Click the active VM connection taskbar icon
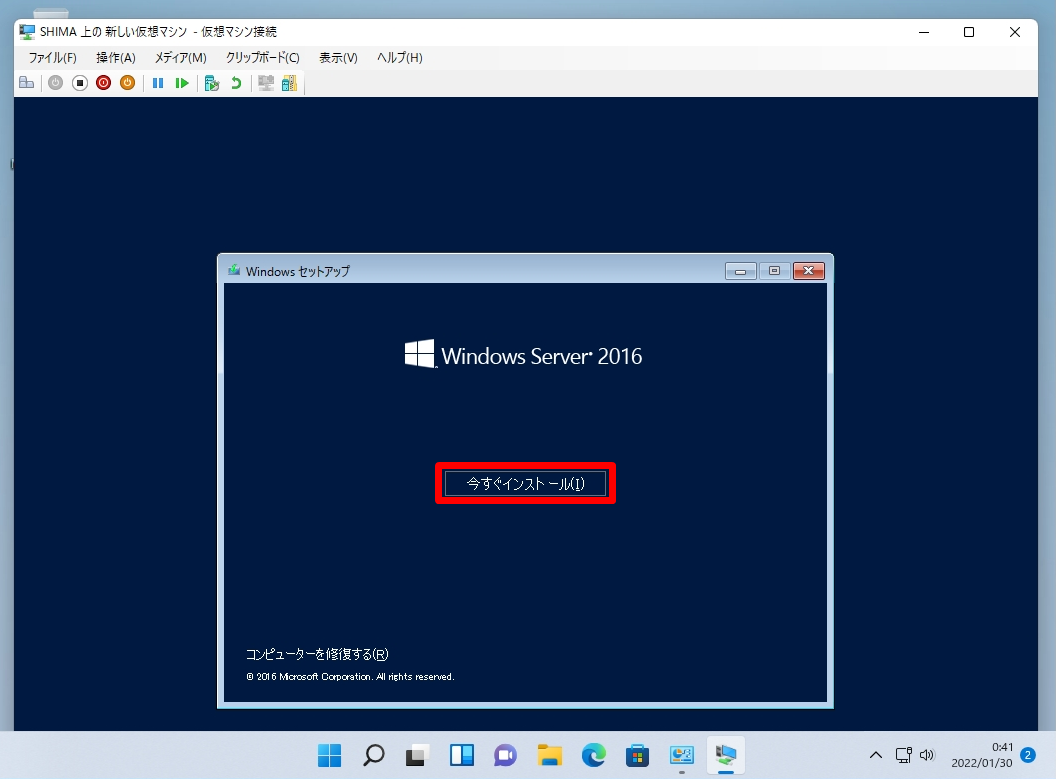Screen dimensions: 1056x779 click(x=726, y=755)
